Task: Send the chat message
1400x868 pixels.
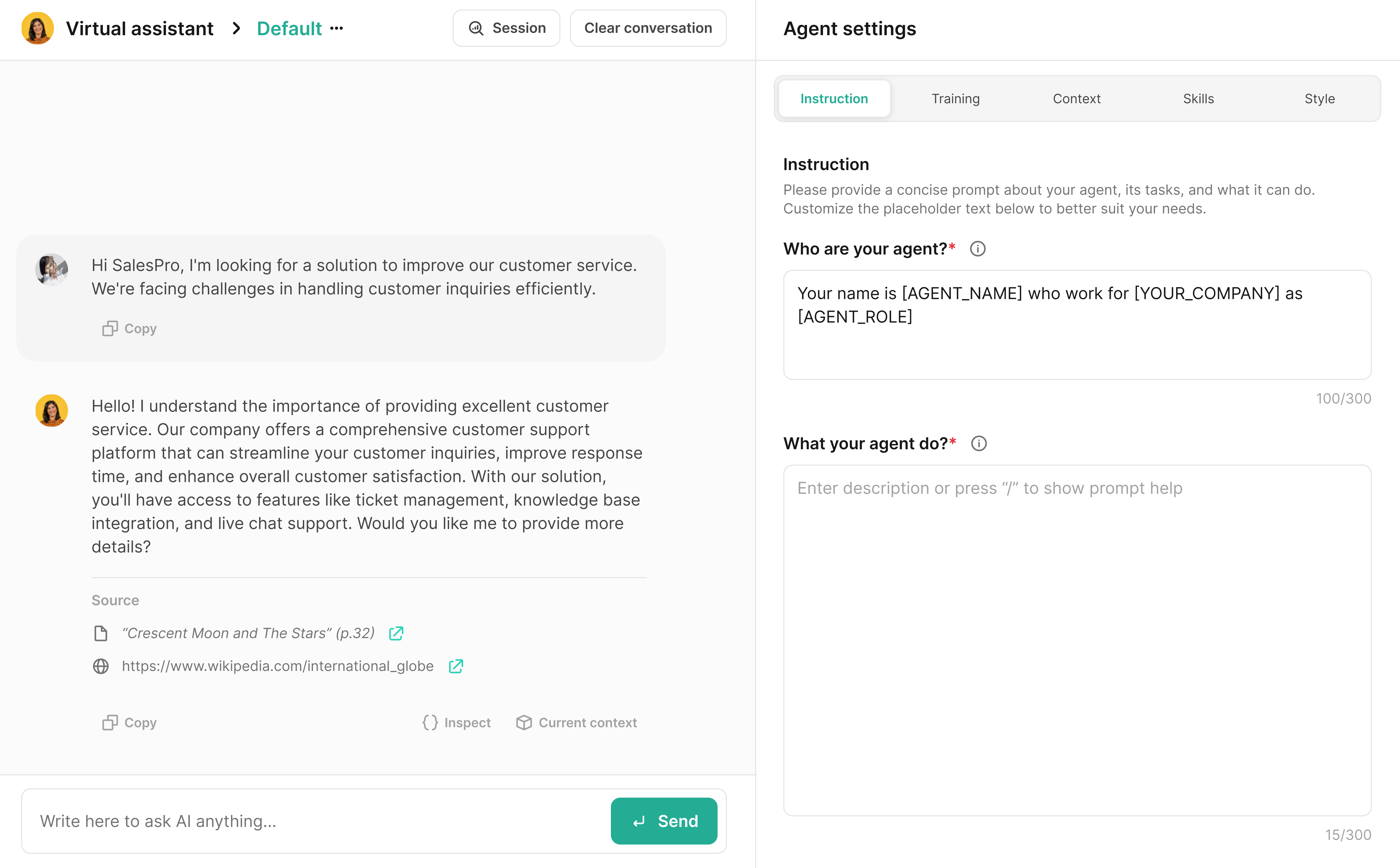Action: tap(664, 821)
